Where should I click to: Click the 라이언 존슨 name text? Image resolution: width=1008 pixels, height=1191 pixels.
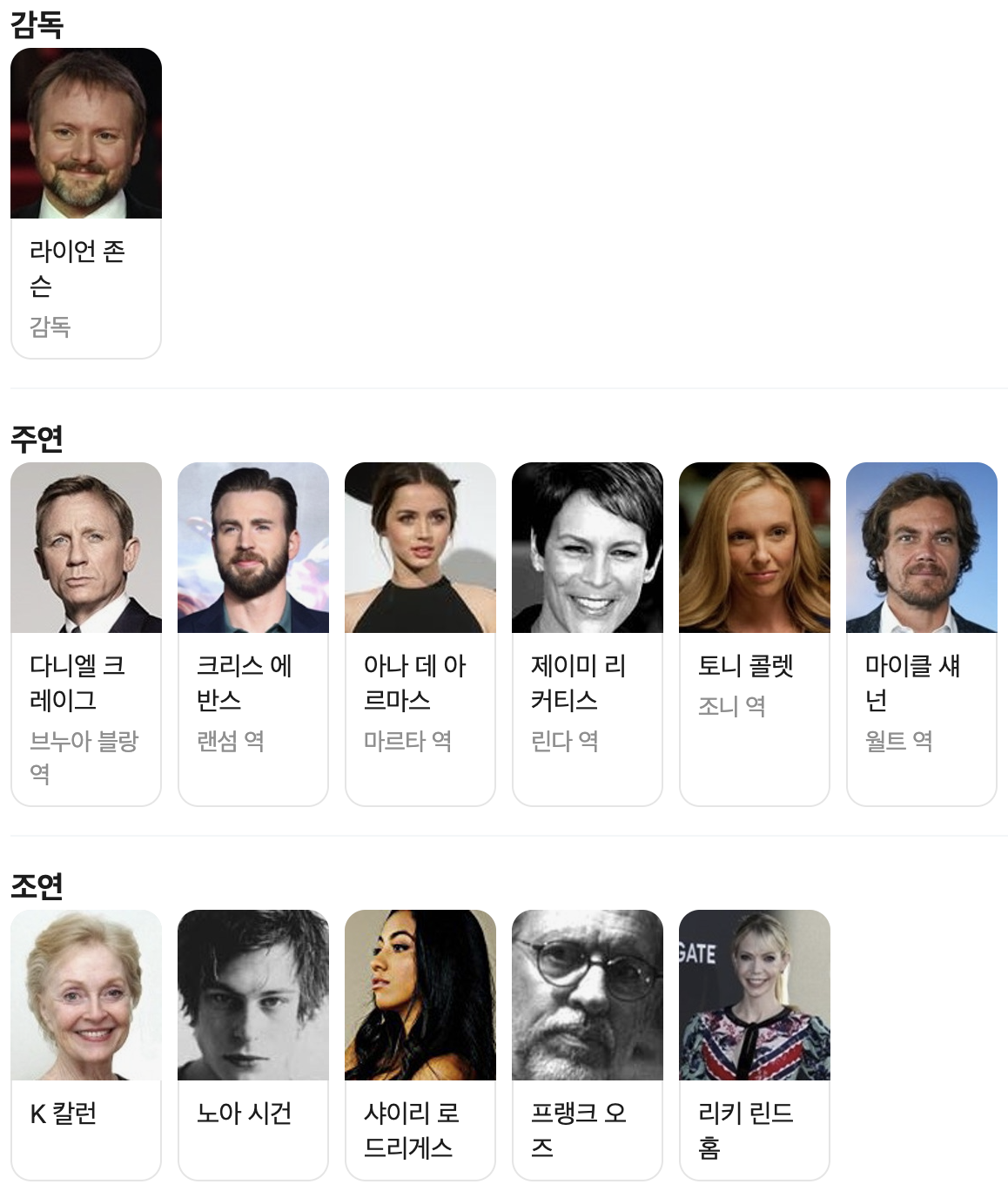click(x=77, y=268)
